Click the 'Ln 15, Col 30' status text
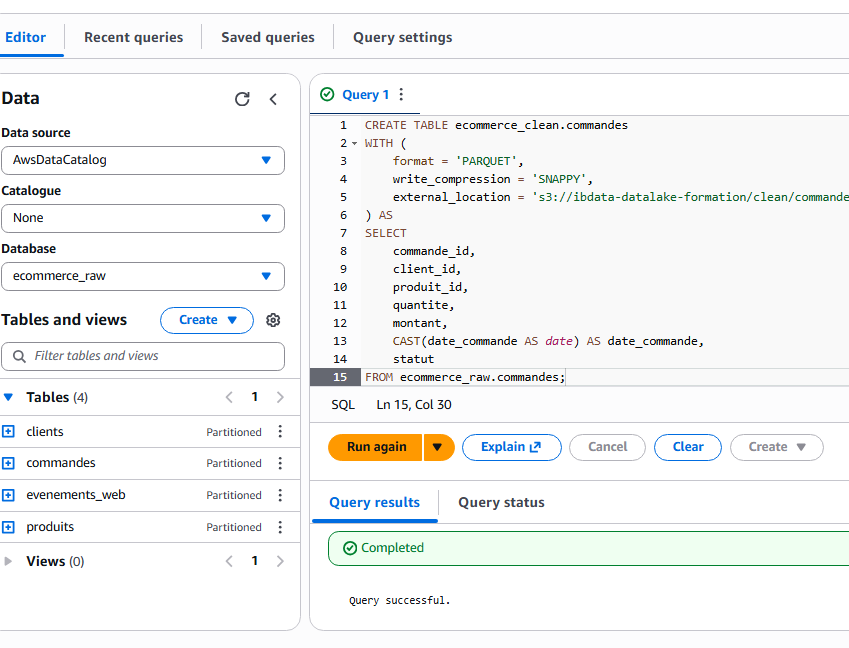 tap(414, 404)
